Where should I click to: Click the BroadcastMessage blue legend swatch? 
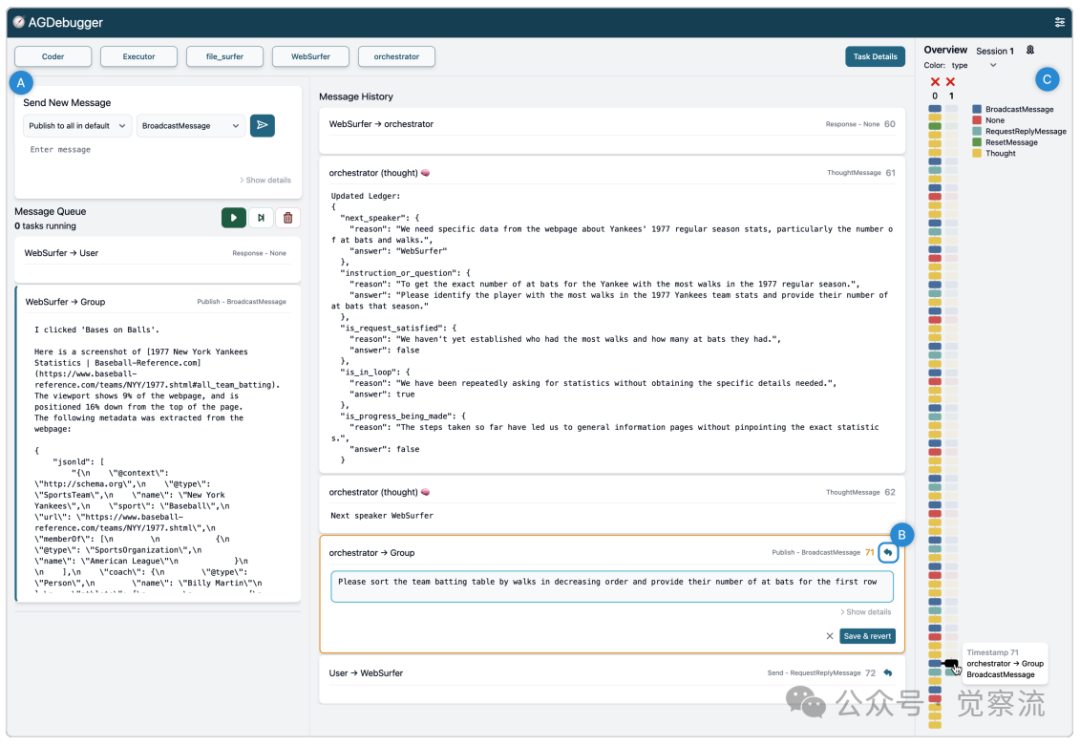[x=977, y=110]
